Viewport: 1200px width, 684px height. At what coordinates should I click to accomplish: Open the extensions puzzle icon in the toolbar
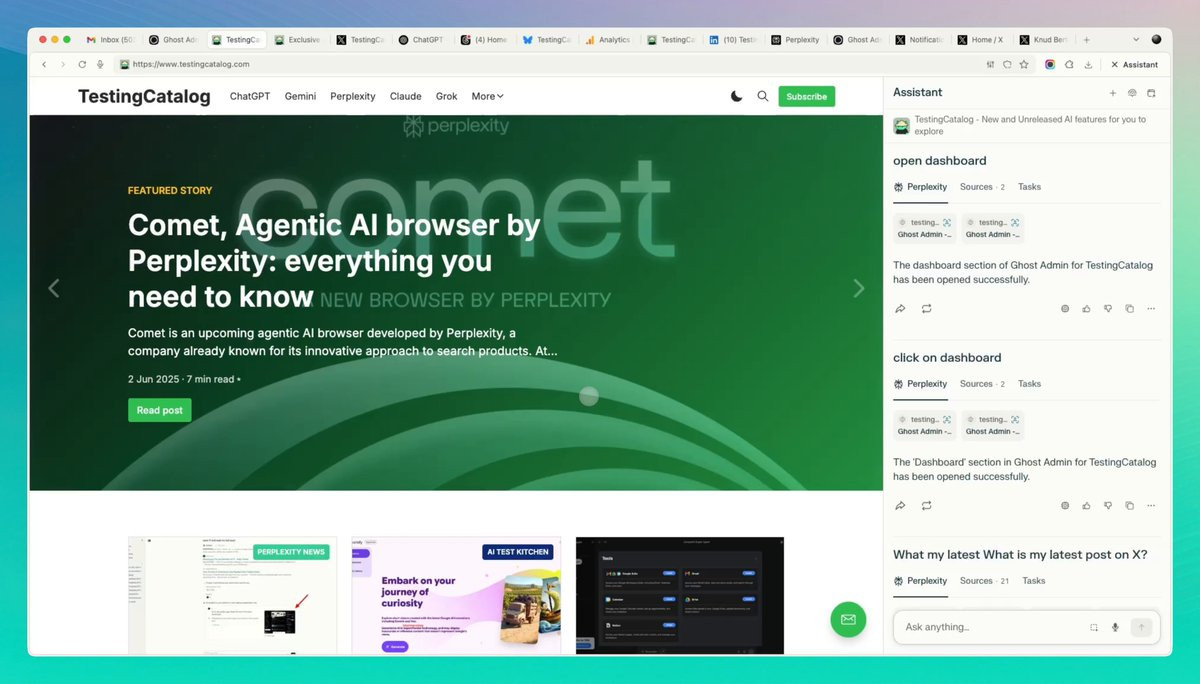coord(1069,64)
